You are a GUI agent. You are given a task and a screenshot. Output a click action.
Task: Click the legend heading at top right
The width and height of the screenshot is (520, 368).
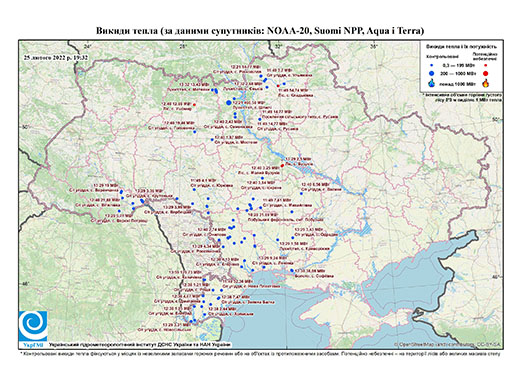click(461, 47)
